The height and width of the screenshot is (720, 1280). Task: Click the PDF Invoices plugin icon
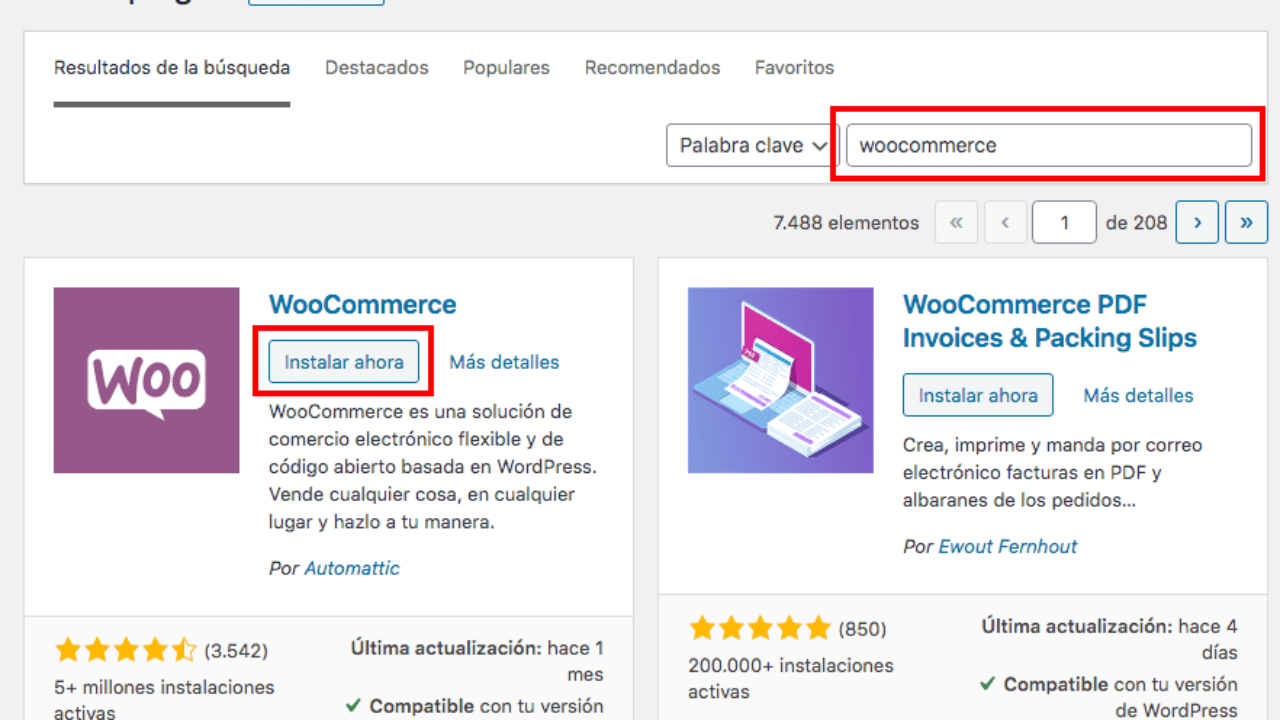pyautogui.click(x=780, y=380)
